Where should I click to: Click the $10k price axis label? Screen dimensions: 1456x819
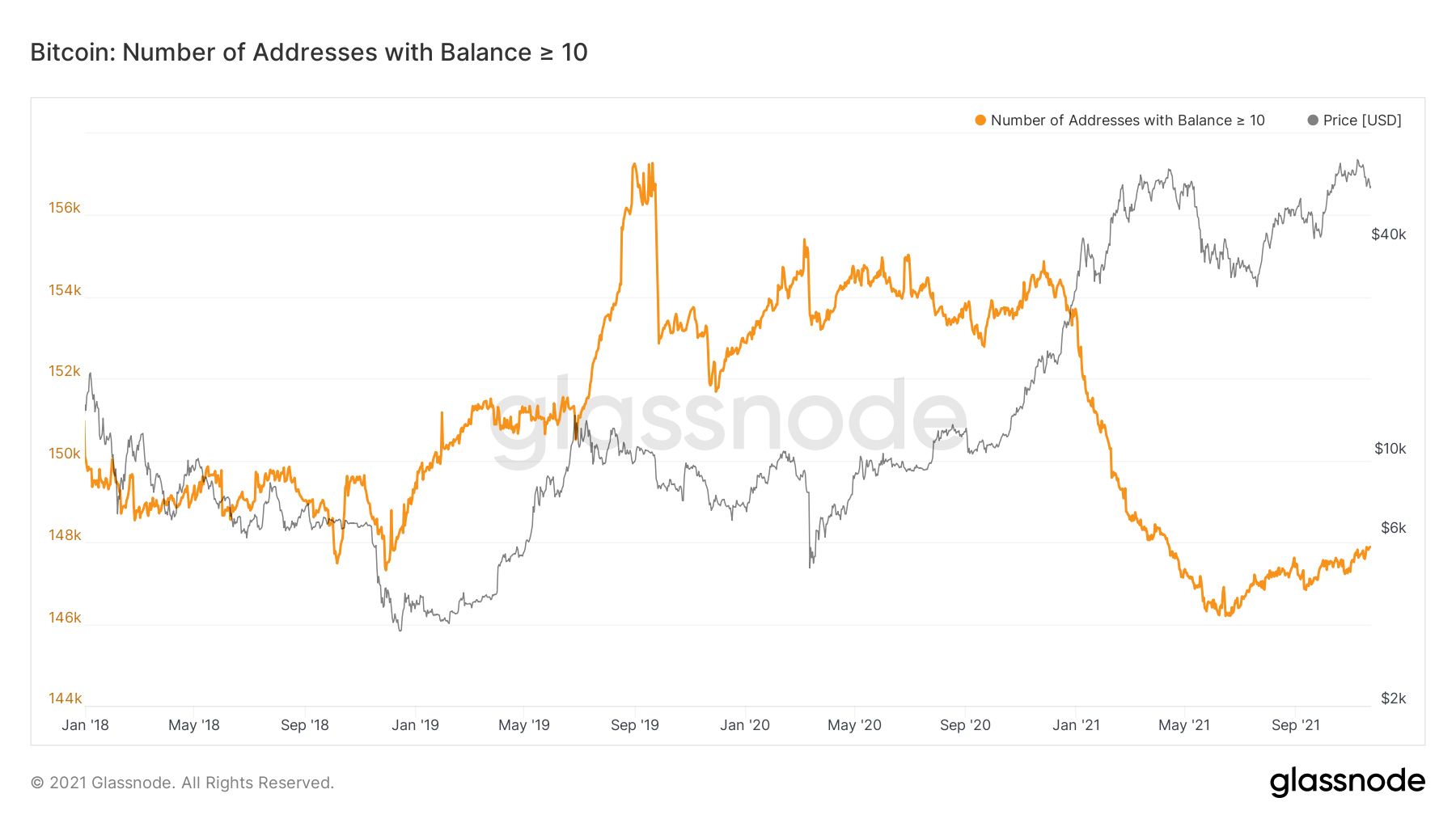point(1390,449)
